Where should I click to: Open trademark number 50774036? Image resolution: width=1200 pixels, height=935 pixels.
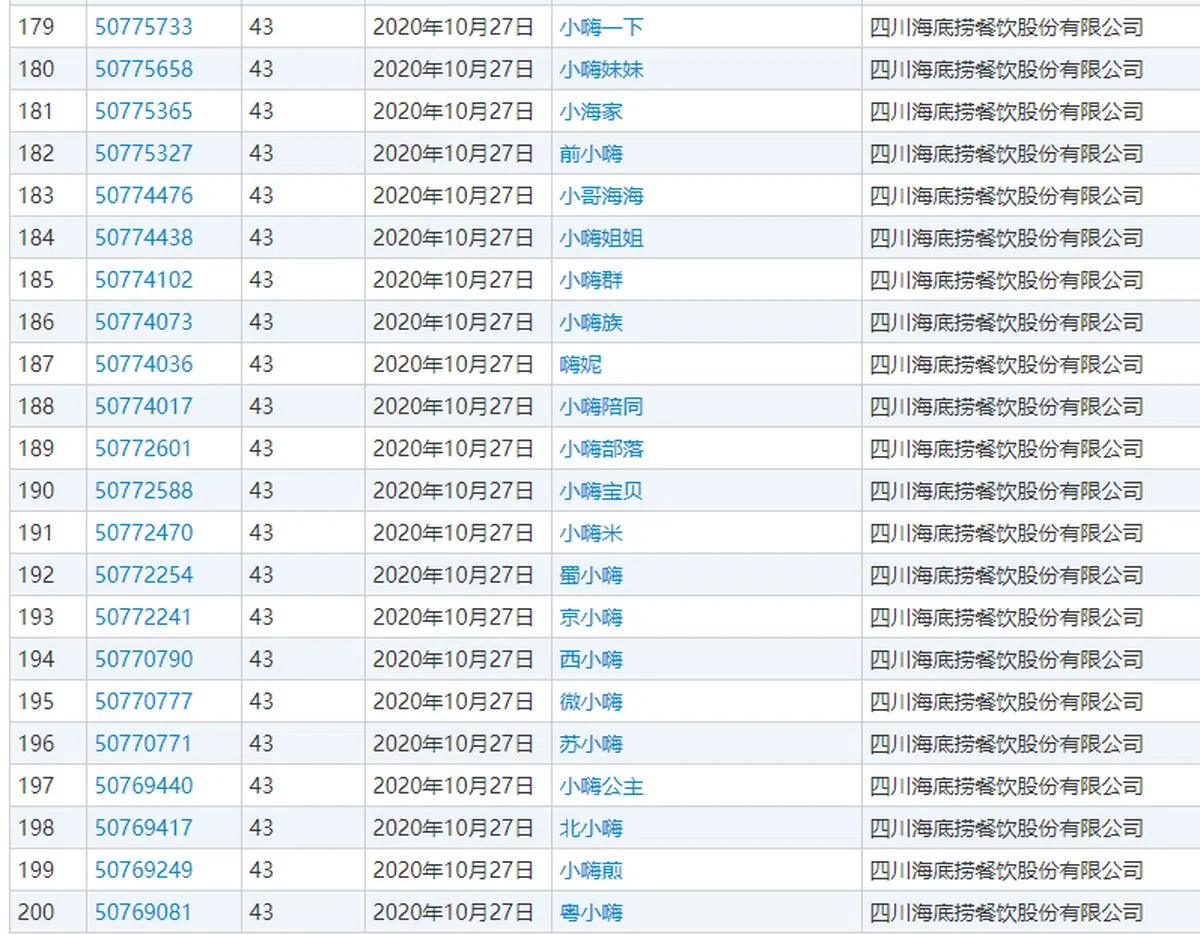141,364
